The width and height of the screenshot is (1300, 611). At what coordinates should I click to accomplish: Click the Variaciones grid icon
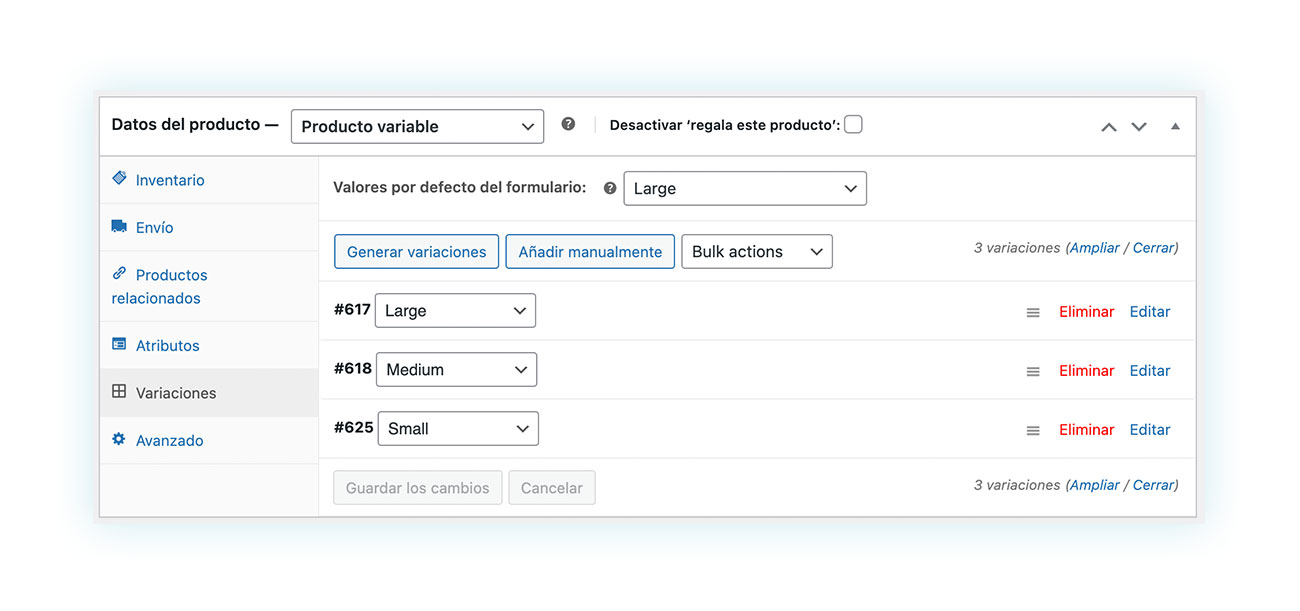click(119, 392)
